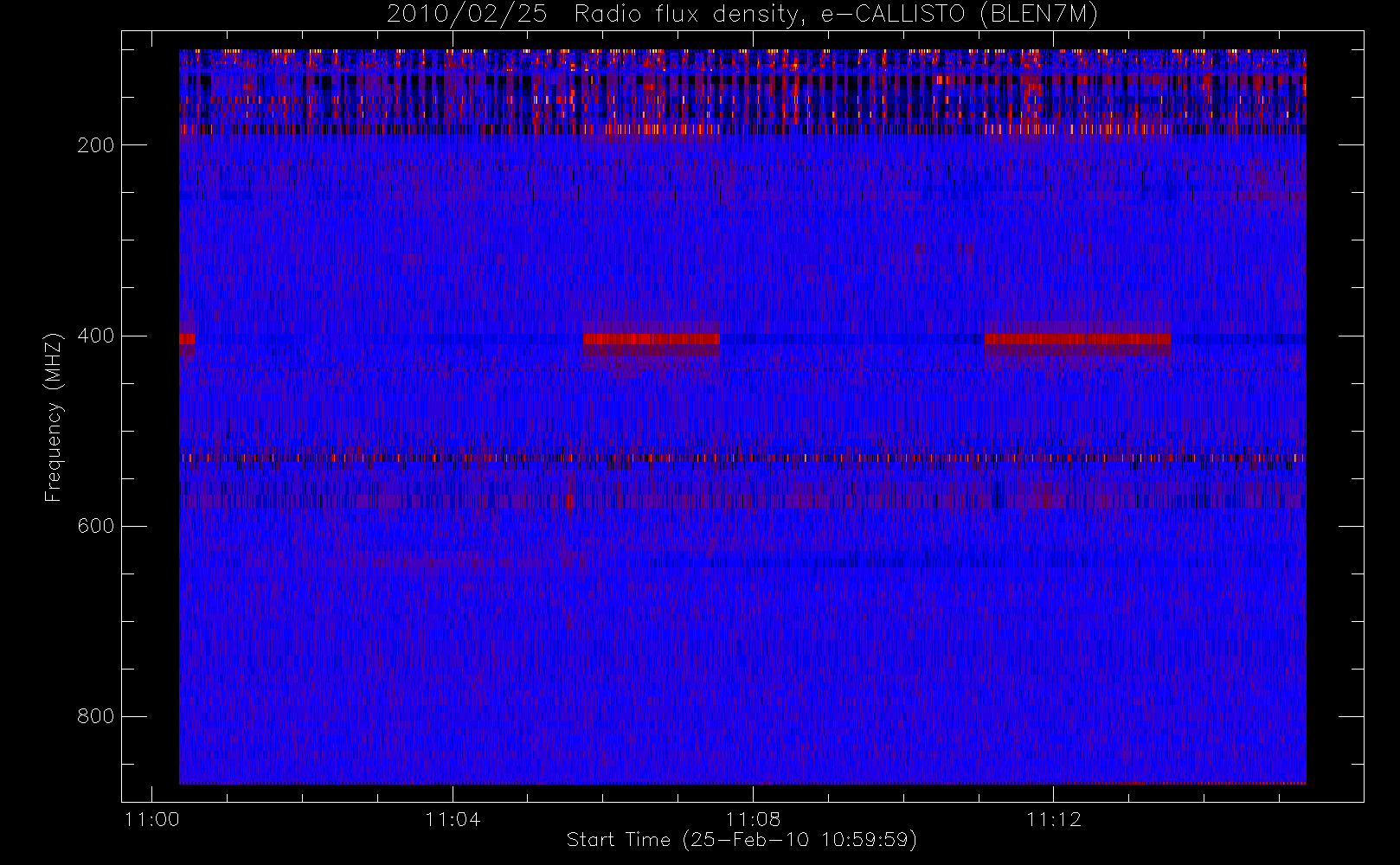This screenshot has width=1400, height=865.
Task: Select the 'Frequency (MHZ)' axis label
Action: (54, 417)
